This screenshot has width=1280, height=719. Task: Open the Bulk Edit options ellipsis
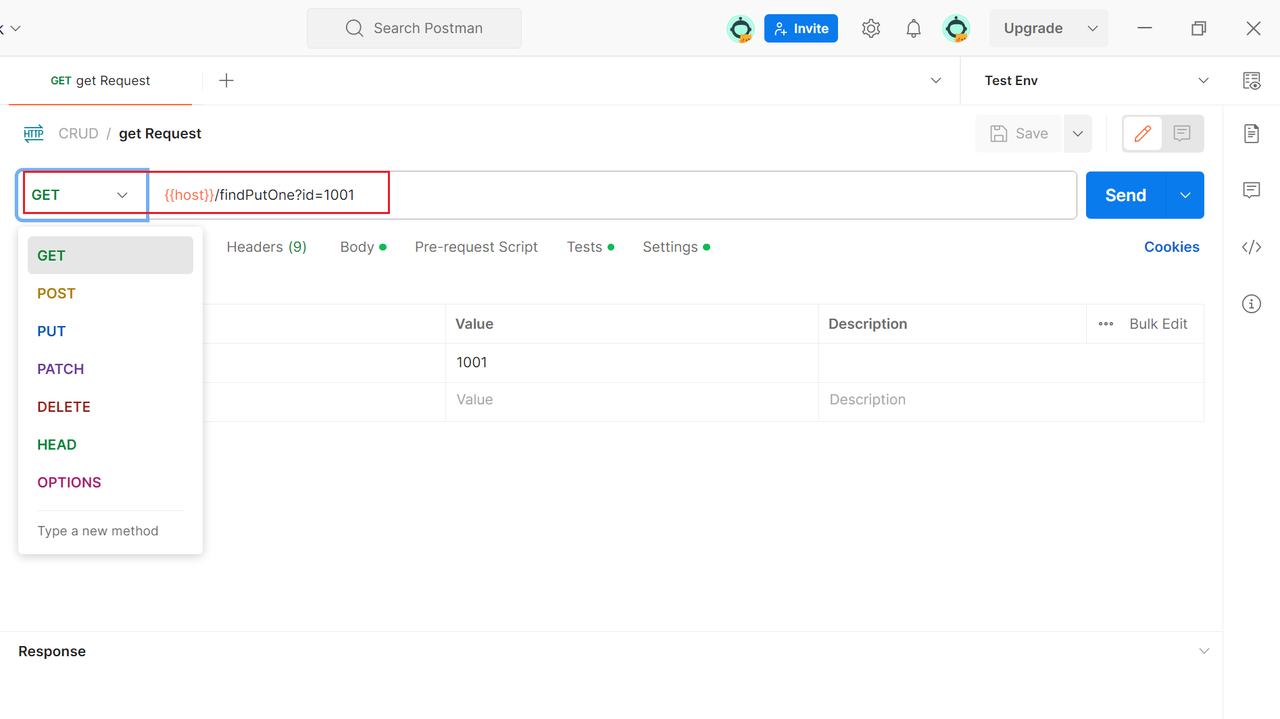[x=1106, y=324]
